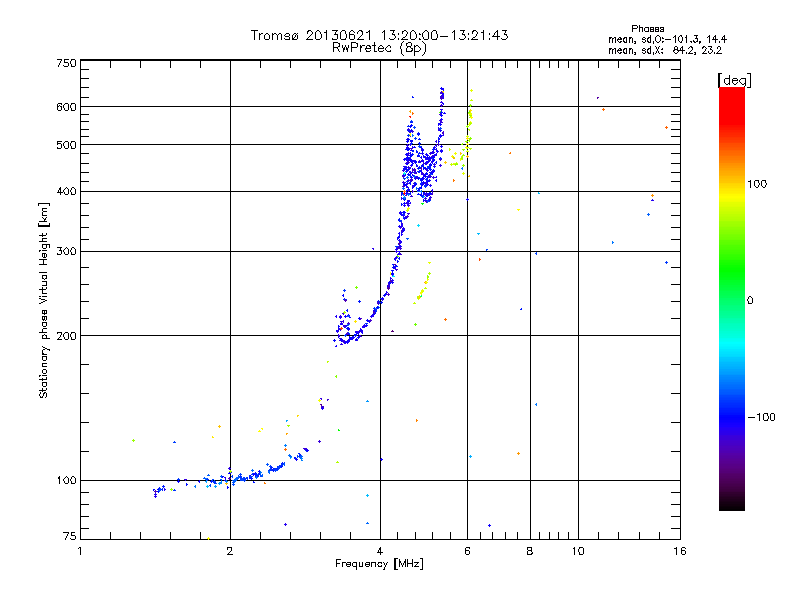The width and height of the screenshot is (800, 600).
Task: Click the 'RwPretec (8p)' subtitle
Action: click(379, 48)
